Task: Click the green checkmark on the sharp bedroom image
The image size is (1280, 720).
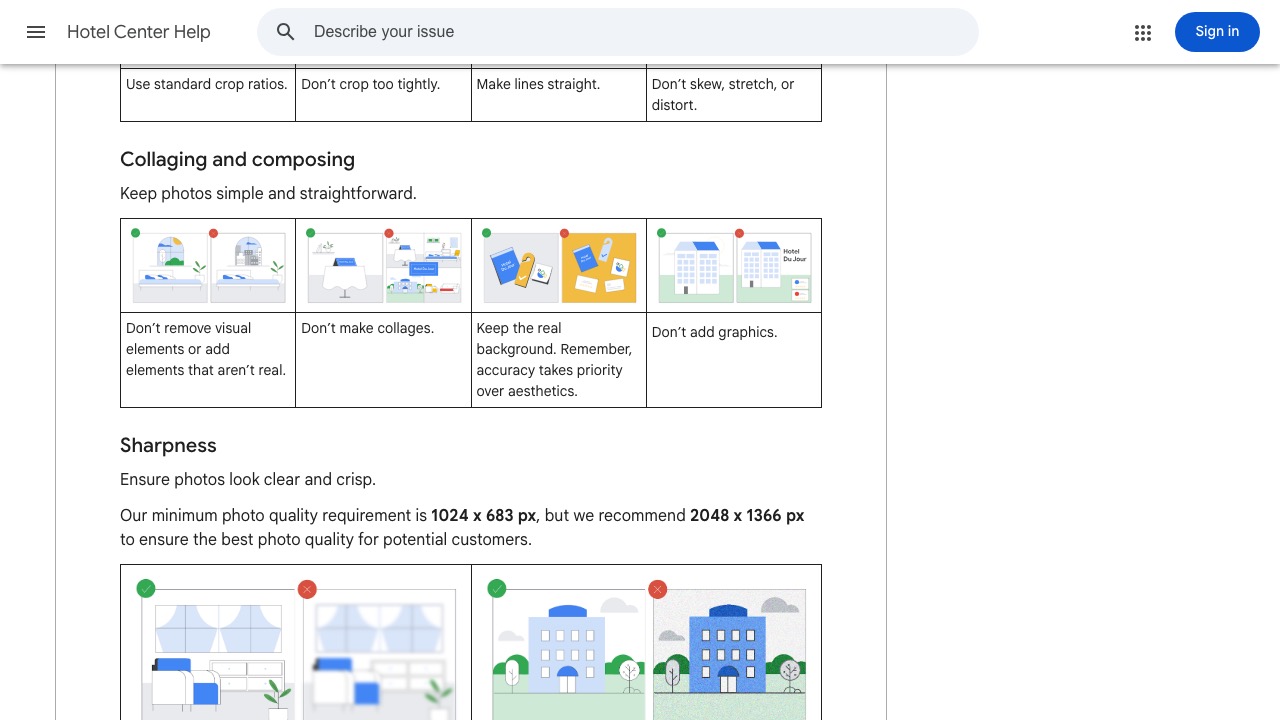Action: click(x=146, y=589)
